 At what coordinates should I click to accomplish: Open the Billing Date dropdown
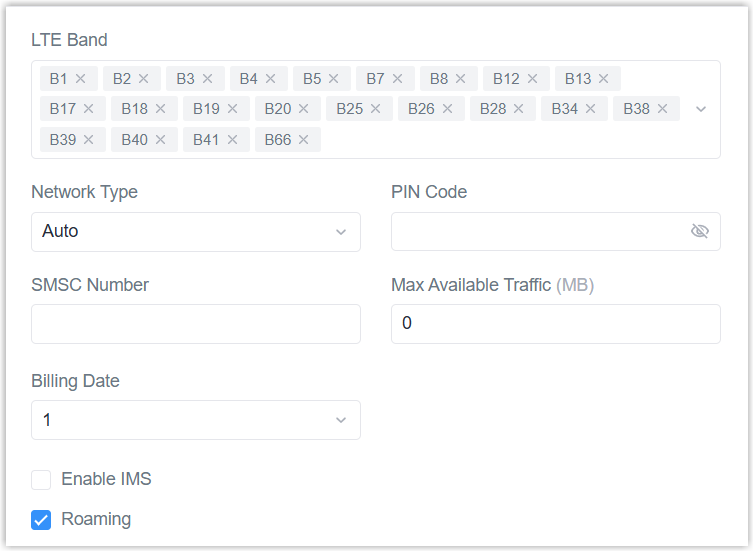[195, 420]
